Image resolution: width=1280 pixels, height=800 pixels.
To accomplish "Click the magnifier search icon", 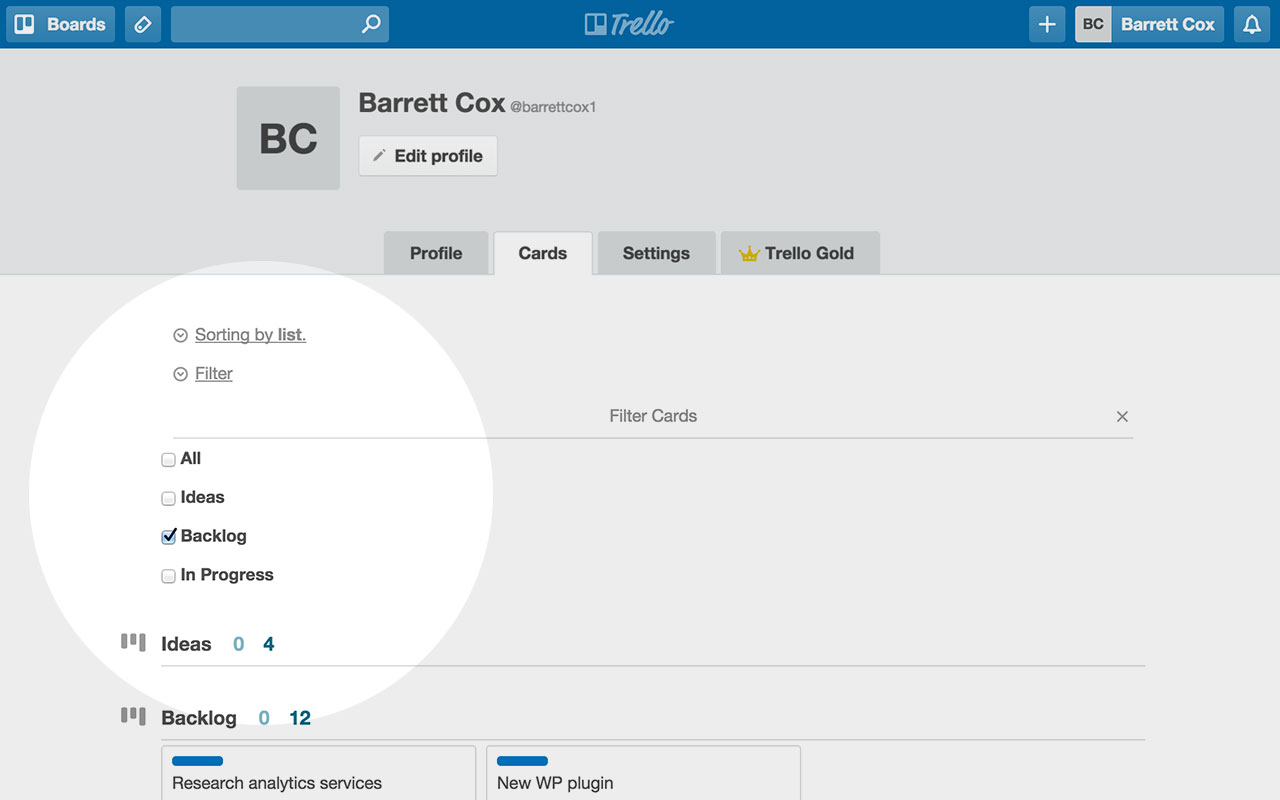I will [x=371, y=24].
